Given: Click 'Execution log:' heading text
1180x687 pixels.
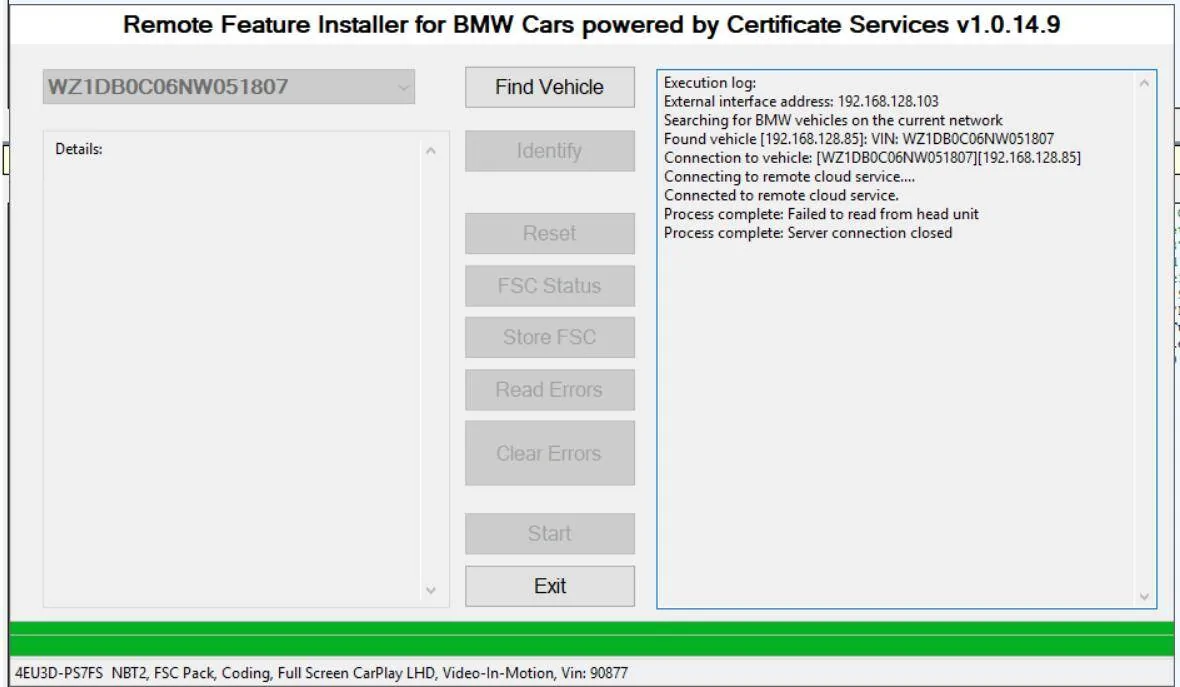Looking at the screenshot, I should pos(710,83).
